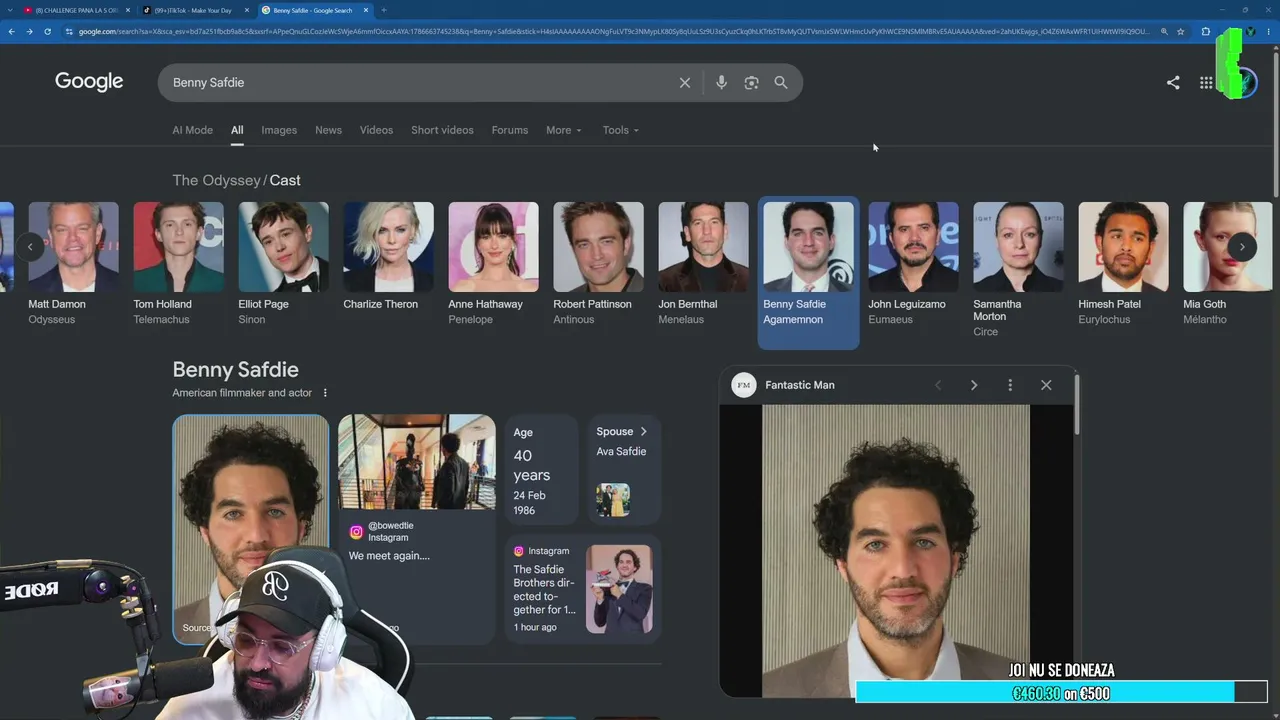Select Anne Hathaway cast card
Viewport: 1280px width, 720px height.
493,264
